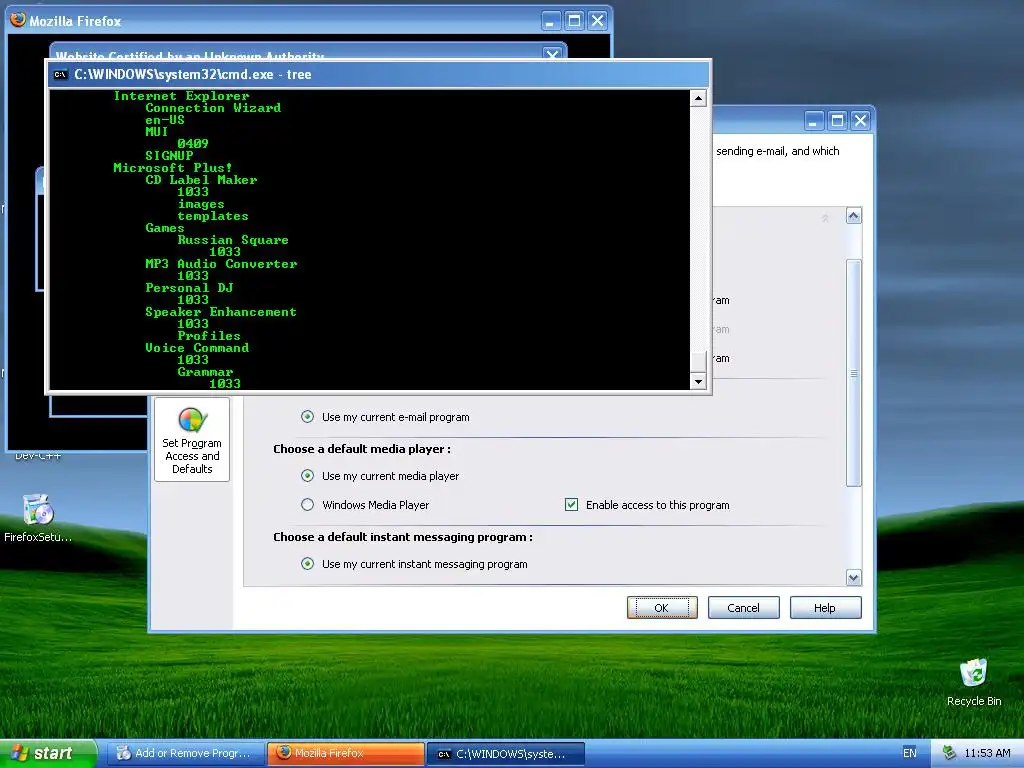
Task: Open the EN language bar indicator
Action: pyautogui.click(x=909, y=753)
